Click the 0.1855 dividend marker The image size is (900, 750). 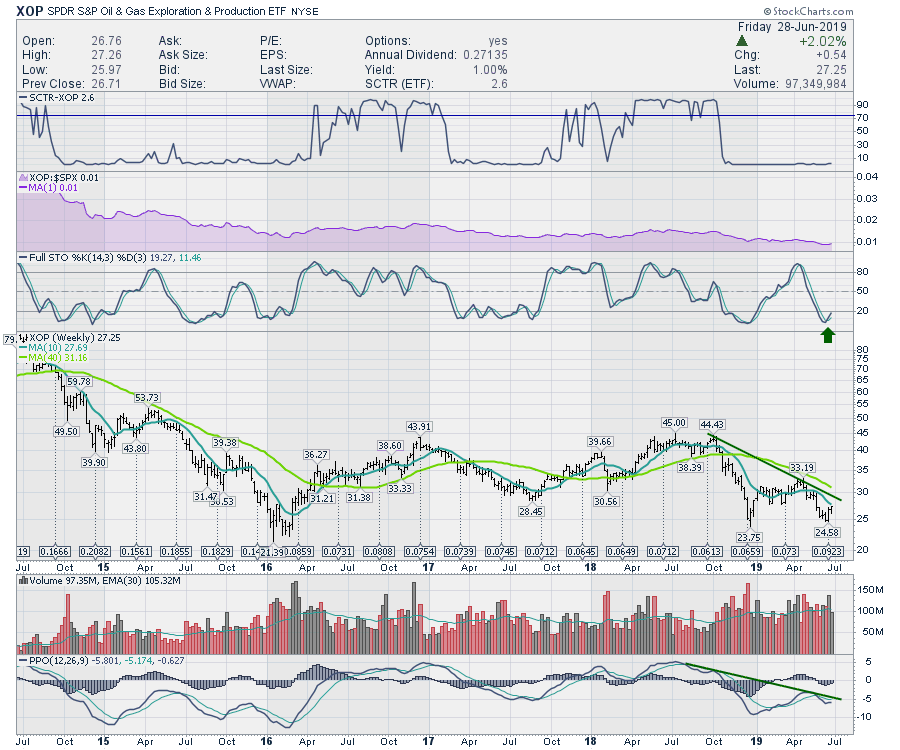pos(176,551)
